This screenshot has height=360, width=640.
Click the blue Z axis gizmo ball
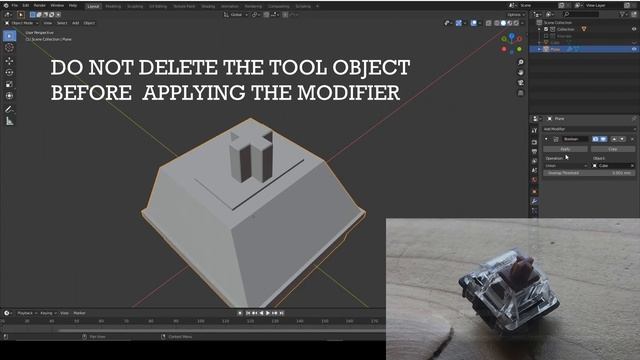point(512,36)
